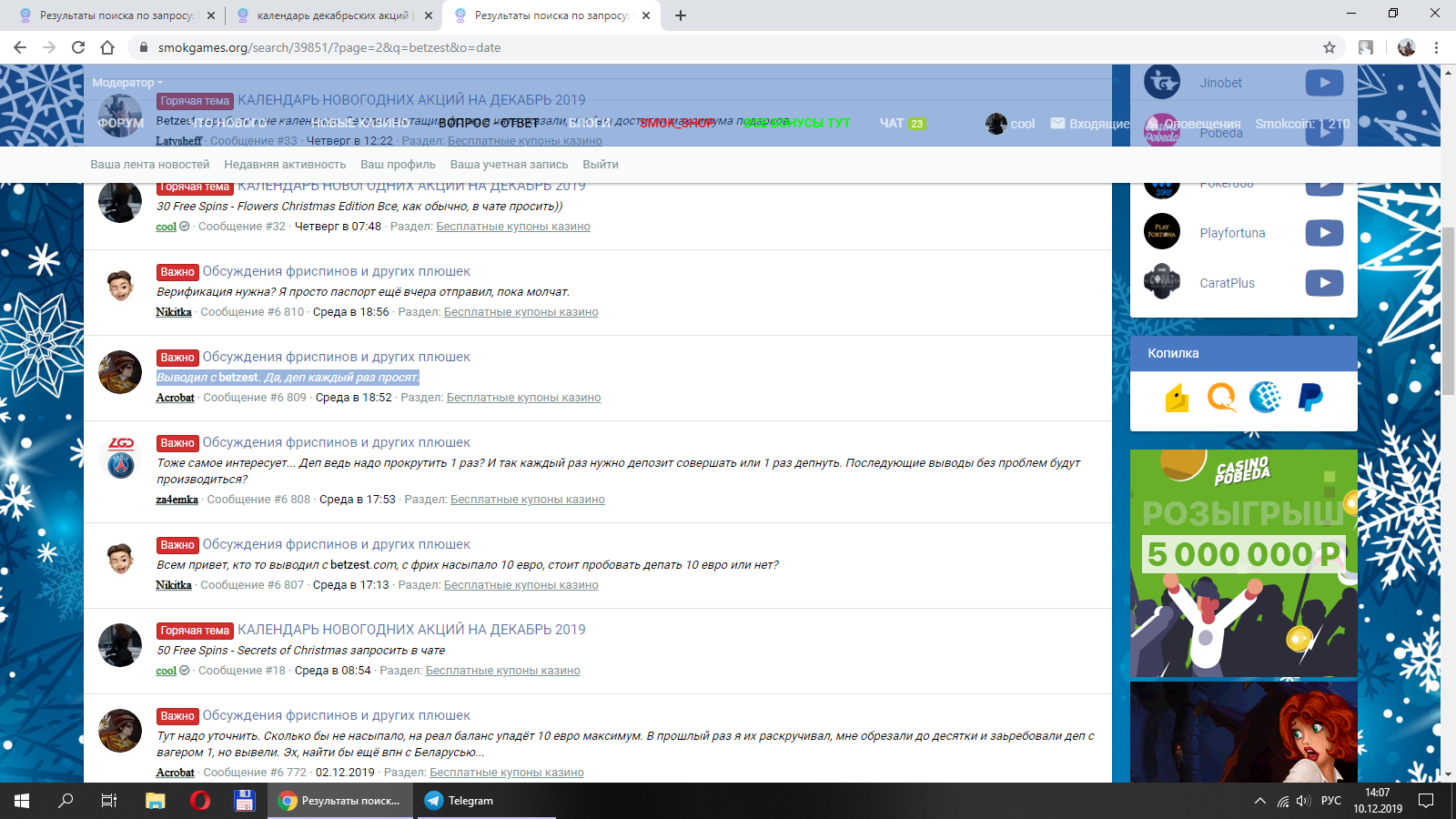Viewport: 1456px width, 819px height.
Task: Open the Windows Start menu
Action: pos(22,801)
